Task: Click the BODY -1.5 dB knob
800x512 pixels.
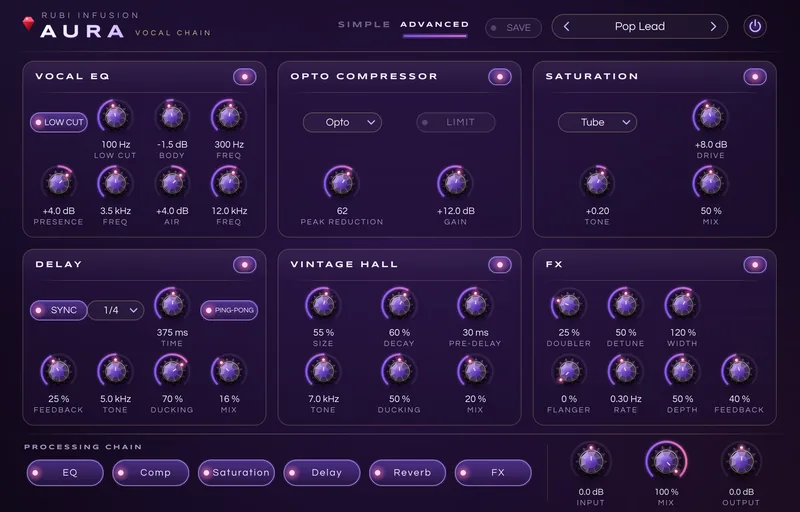Action: [x=172, y=117]
